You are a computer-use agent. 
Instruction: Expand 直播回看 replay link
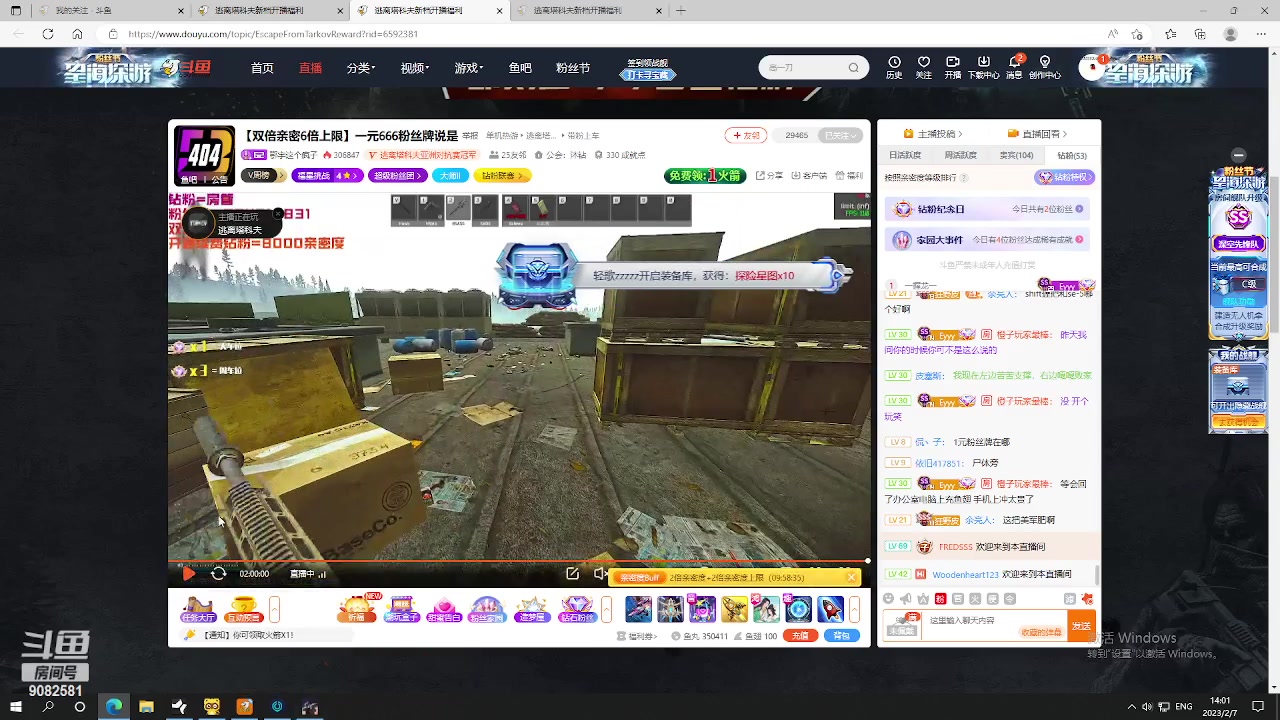(1037, 134)
